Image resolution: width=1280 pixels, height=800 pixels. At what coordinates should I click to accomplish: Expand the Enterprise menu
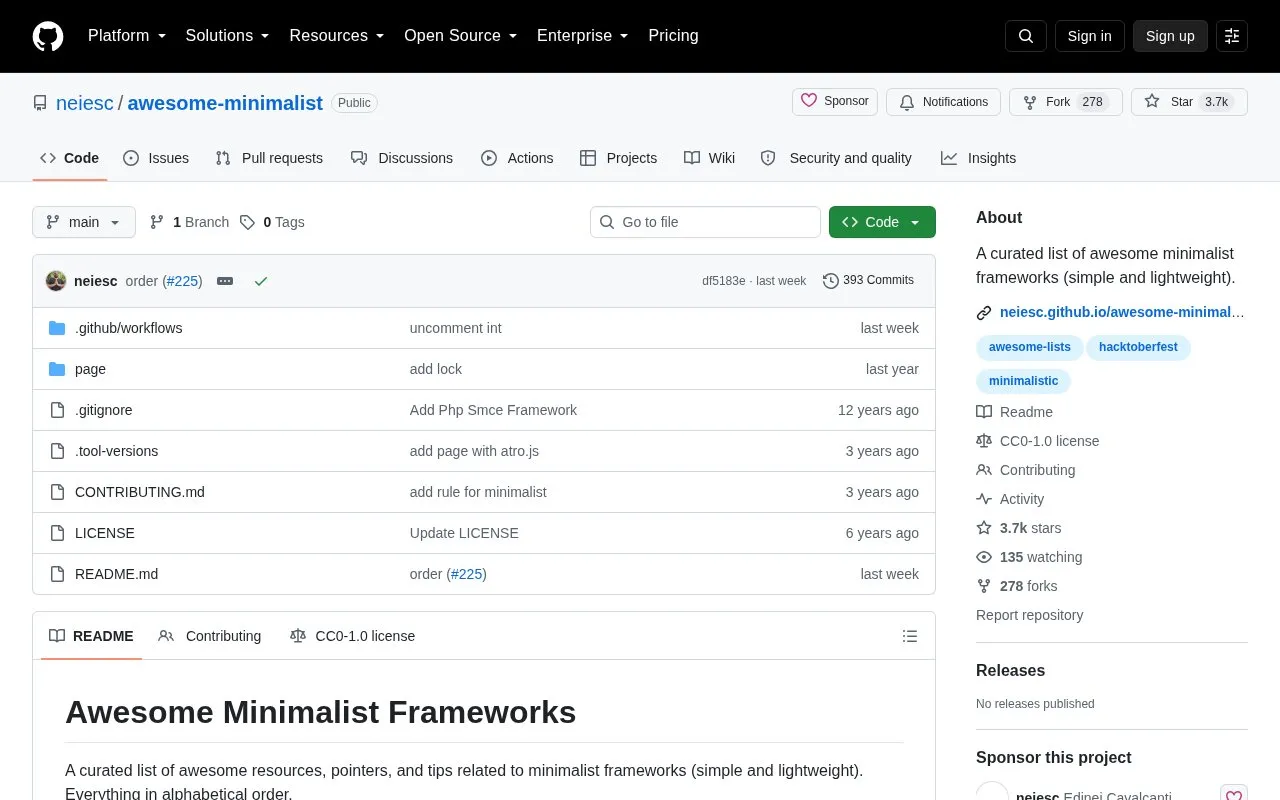[x=583, y=36]
